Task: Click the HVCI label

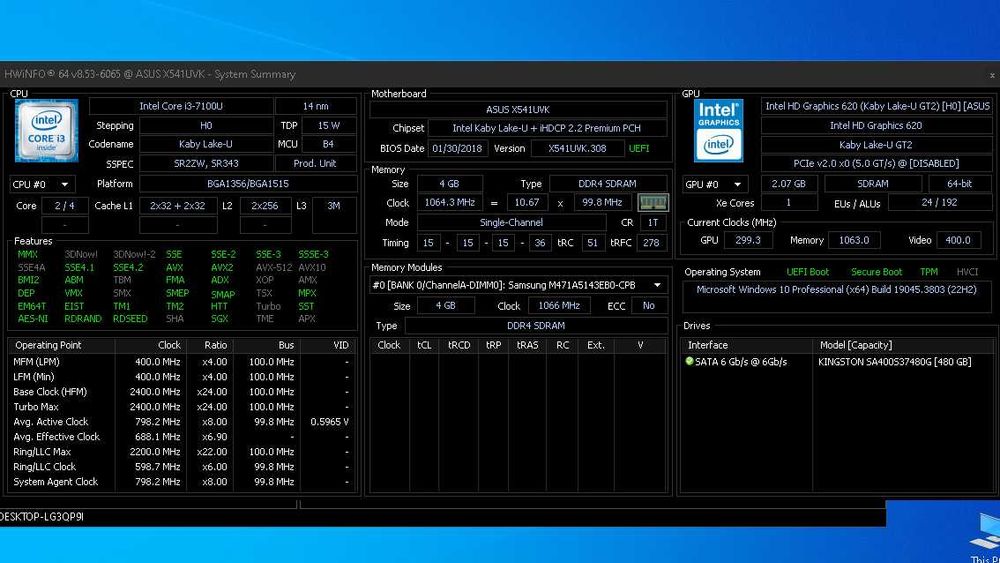Action: click(x=967, y=272)
